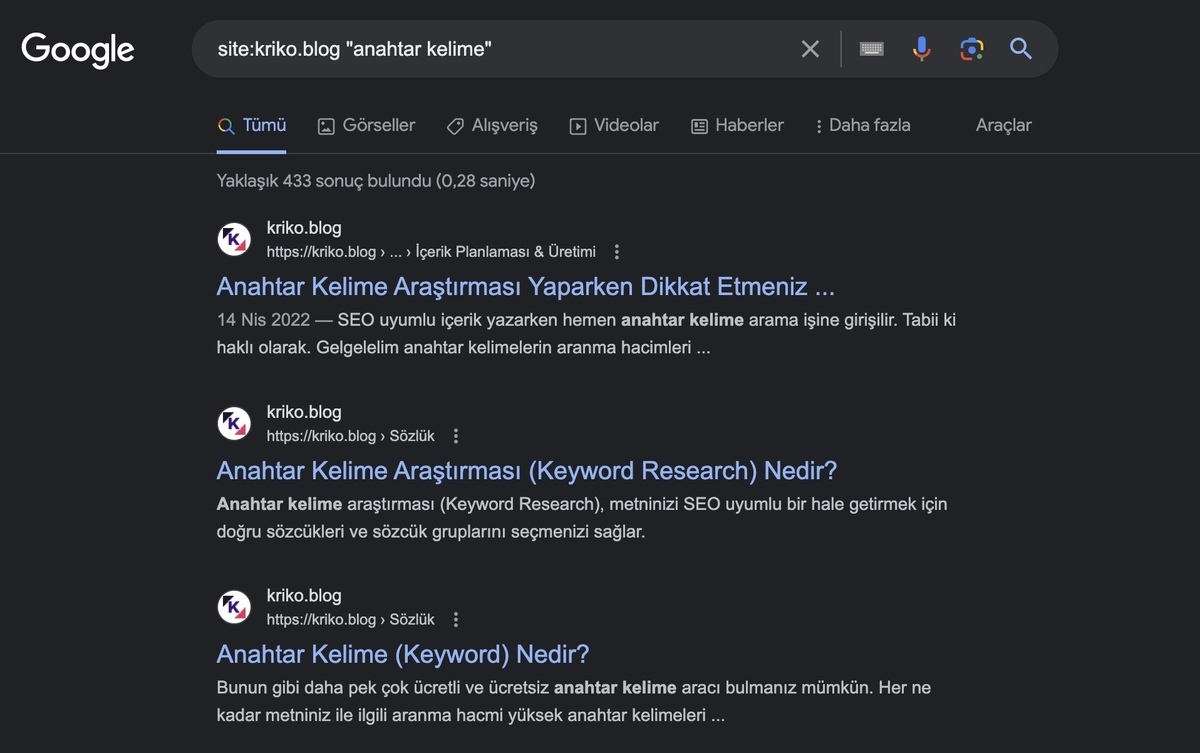Open three-dot menu for İçerik Planlaması result

click(617, 252)
